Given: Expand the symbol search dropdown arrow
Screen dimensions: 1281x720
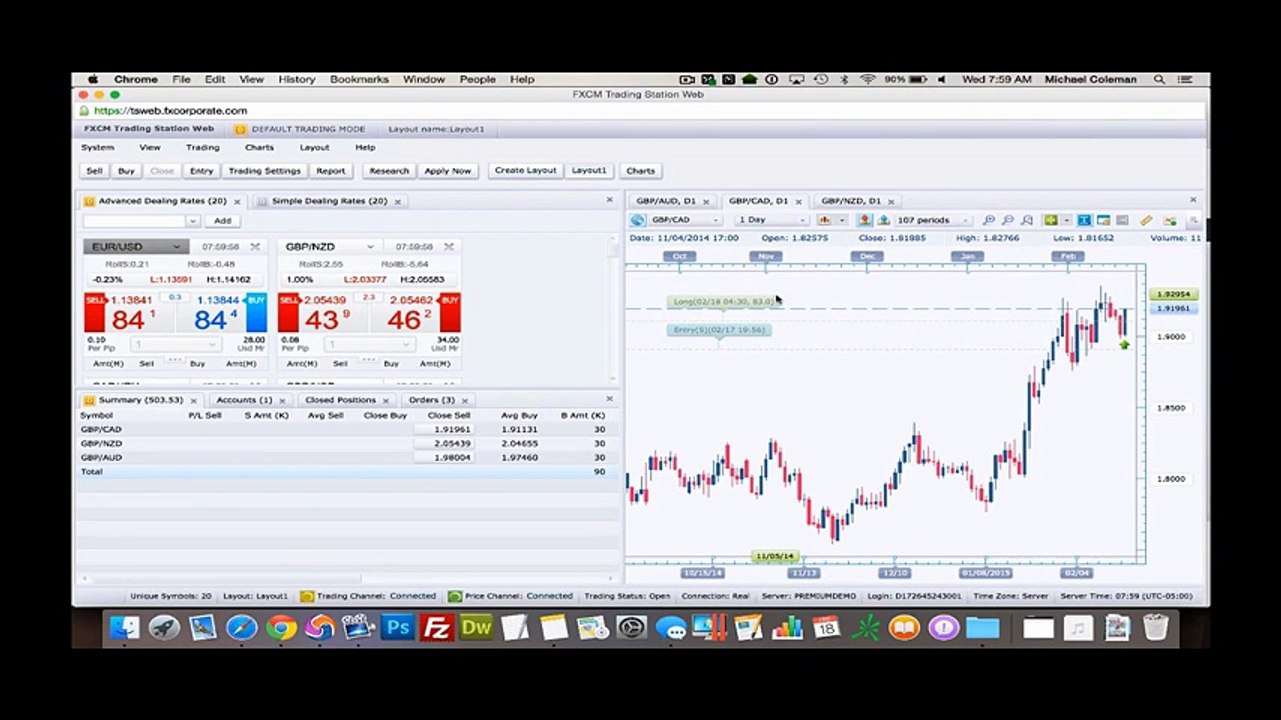Looking at the screenshot, I should point(193,220).
